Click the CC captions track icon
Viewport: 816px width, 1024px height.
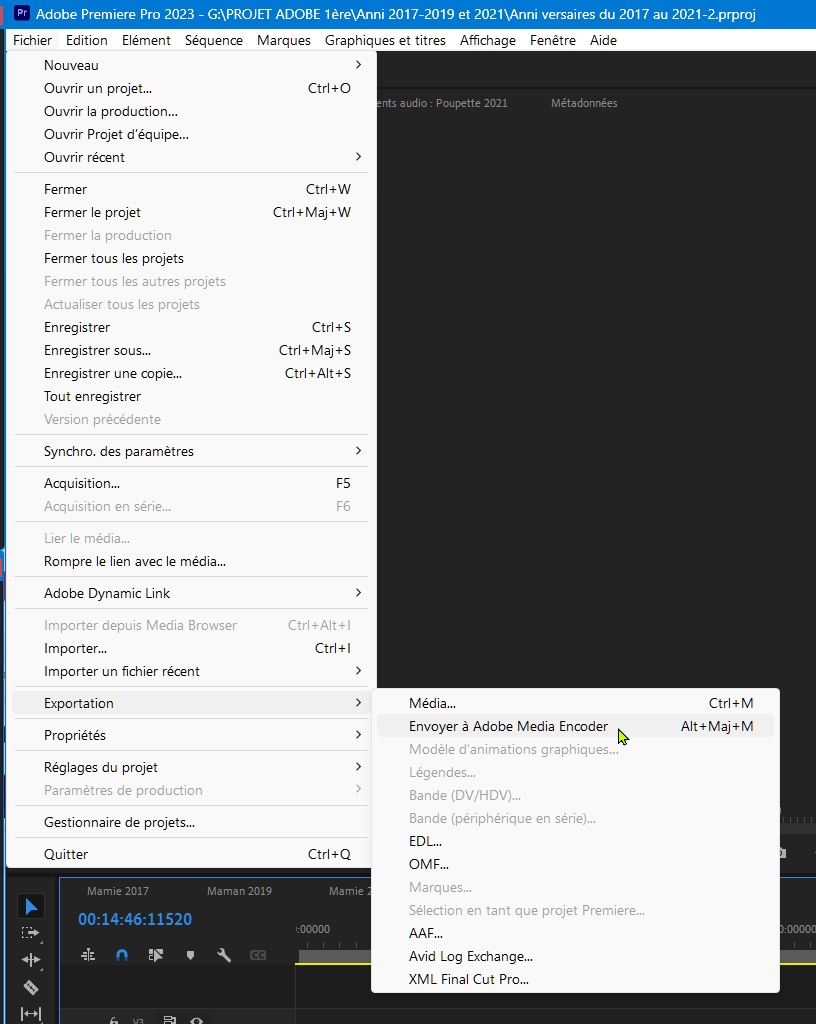tap(258, 955)
